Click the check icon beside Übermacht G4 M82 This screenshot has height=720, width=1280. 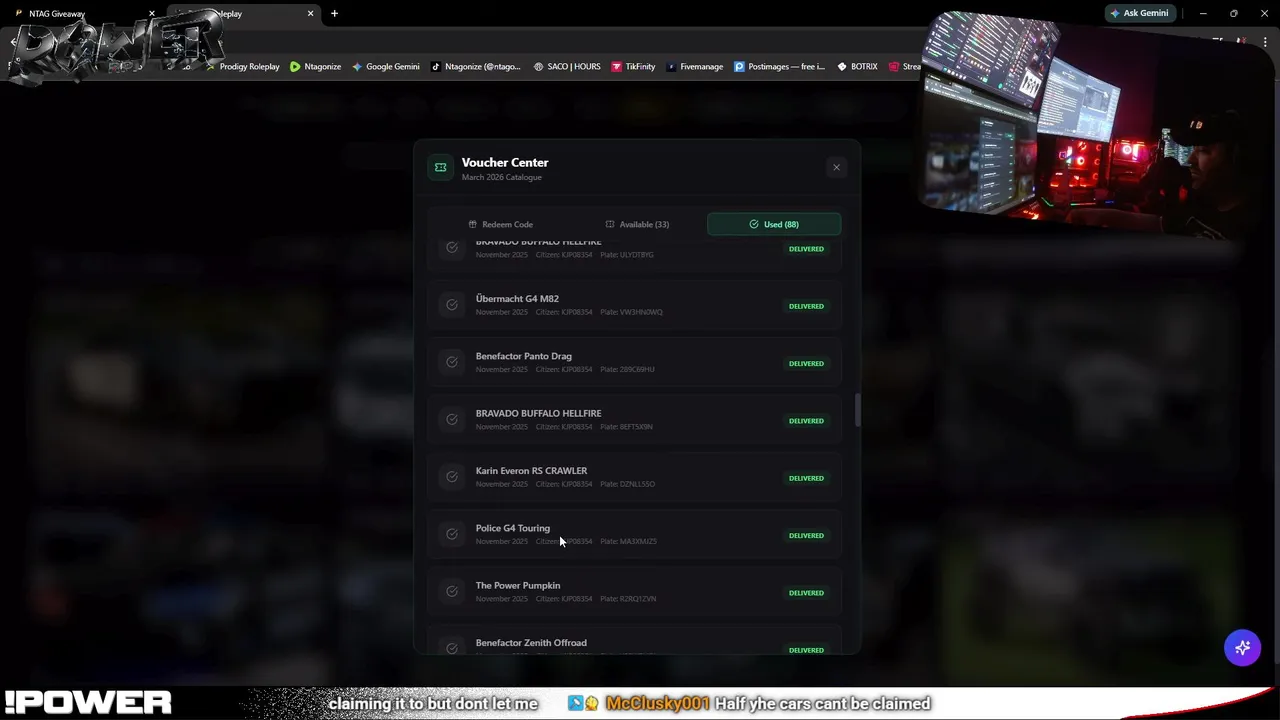452,305
